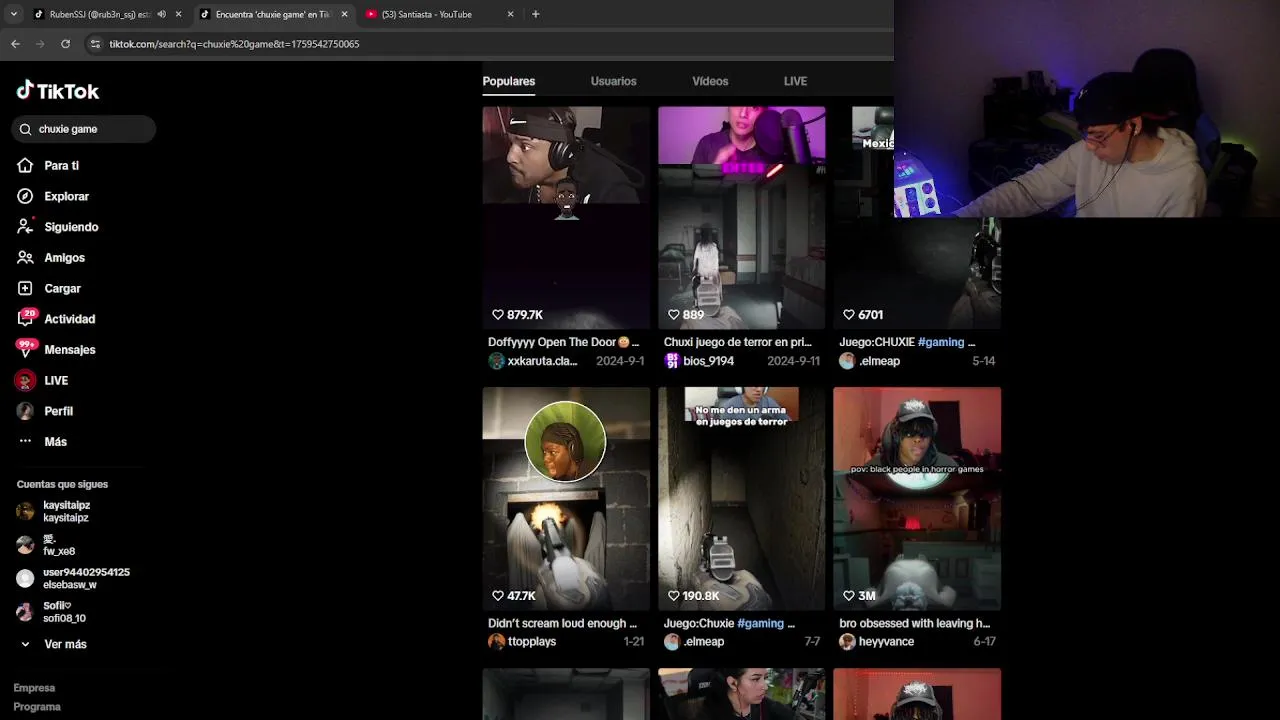Image resolution: width=1280 pixels, height=720 pixels.
Task: Click the Cargar upload icon
Action: [25, 288]
